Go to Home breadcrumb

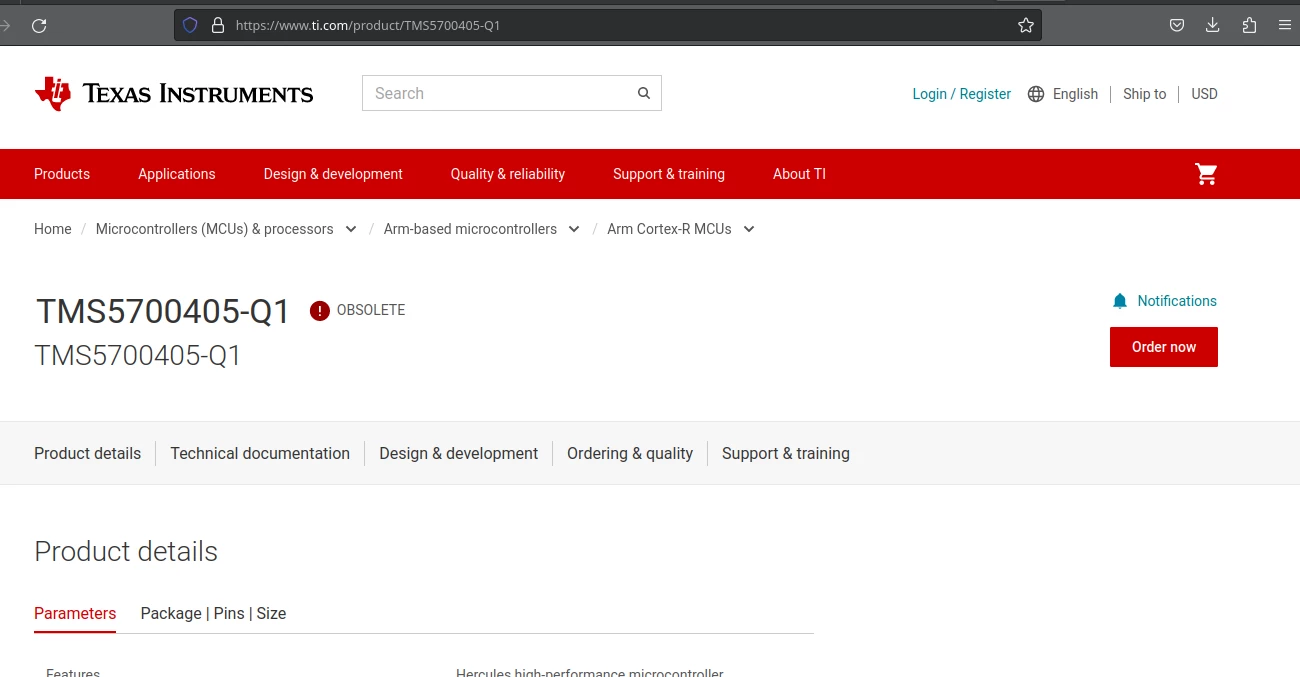click(53, 229)
